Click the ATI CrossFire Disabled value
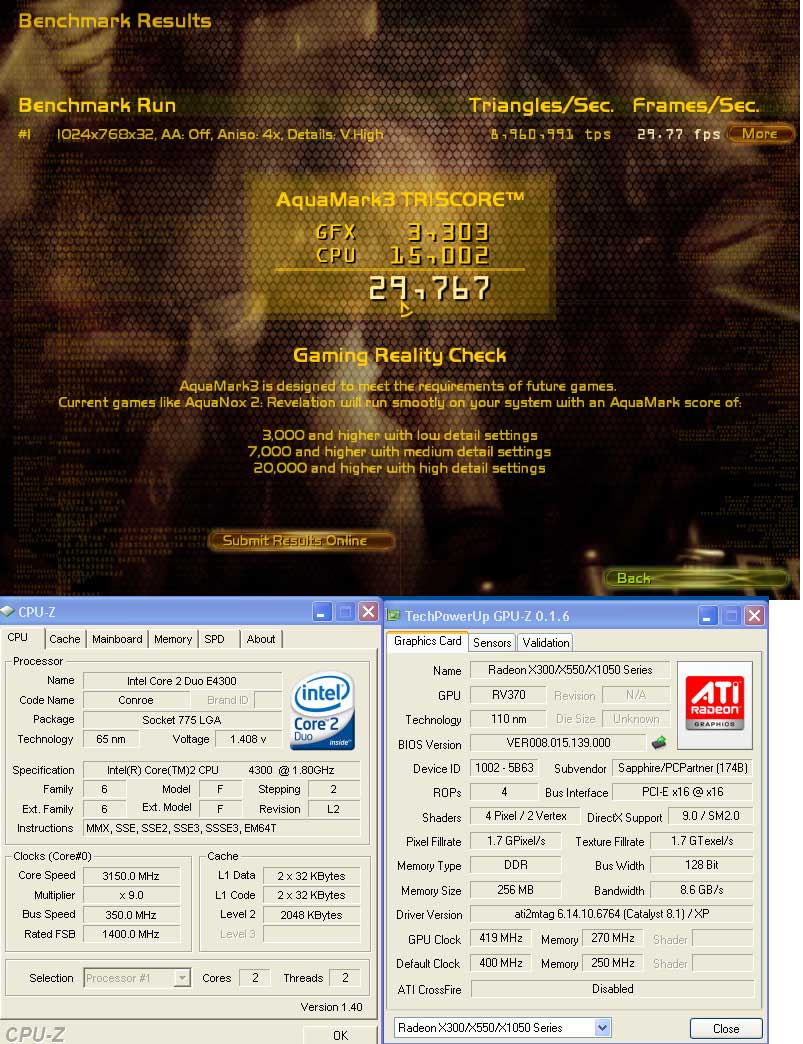This screenshot has height=1044, width=803. pos(612,989)
